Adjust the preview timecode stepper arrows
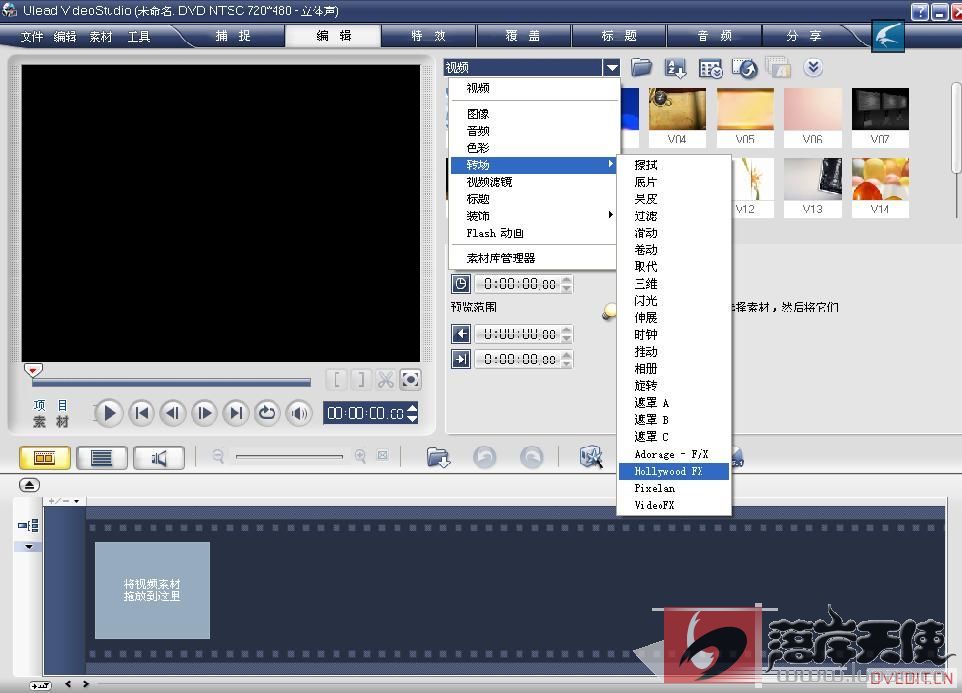This screenshot has height=693, width=962. click(x=412, y=413)
